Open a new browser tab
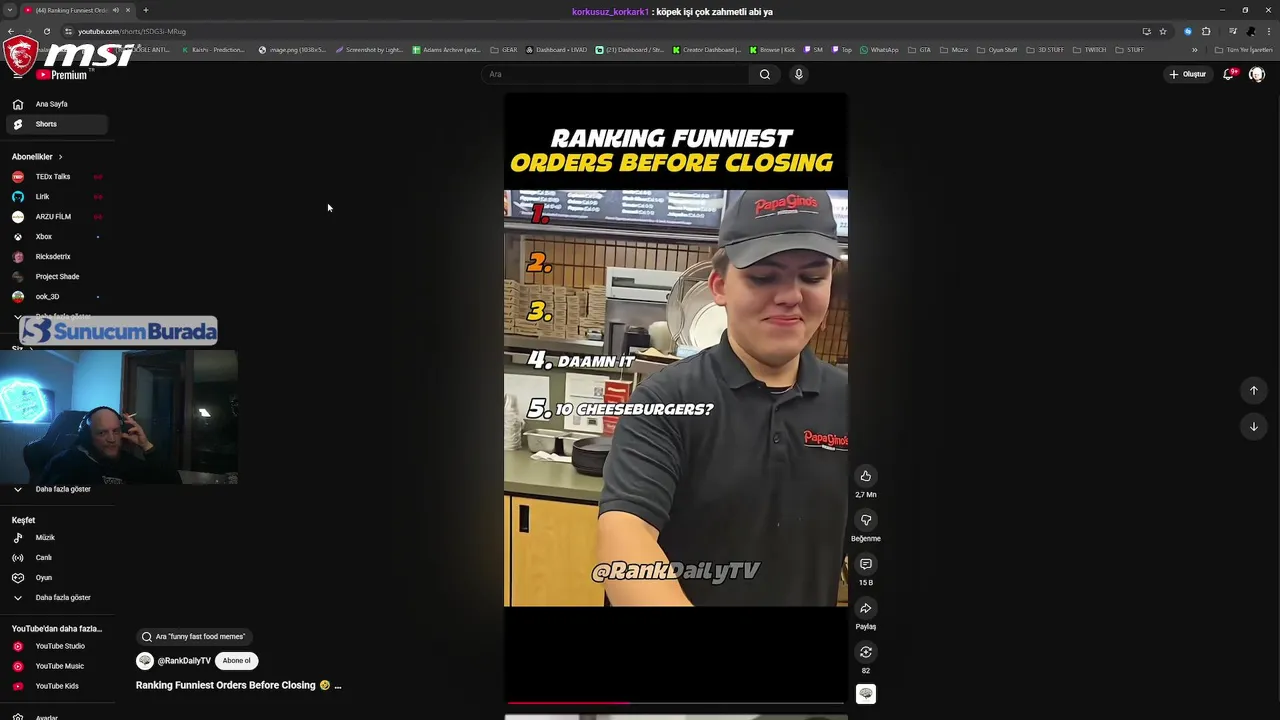The image size is (1280, 720). (145, 10)
